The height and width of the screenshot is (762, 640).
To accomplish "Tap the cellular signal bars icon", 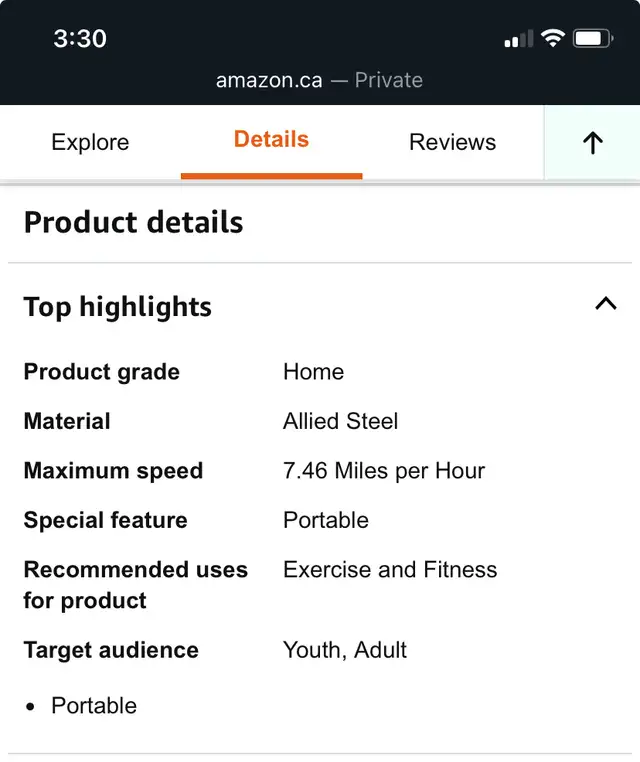I will point(519,39).
